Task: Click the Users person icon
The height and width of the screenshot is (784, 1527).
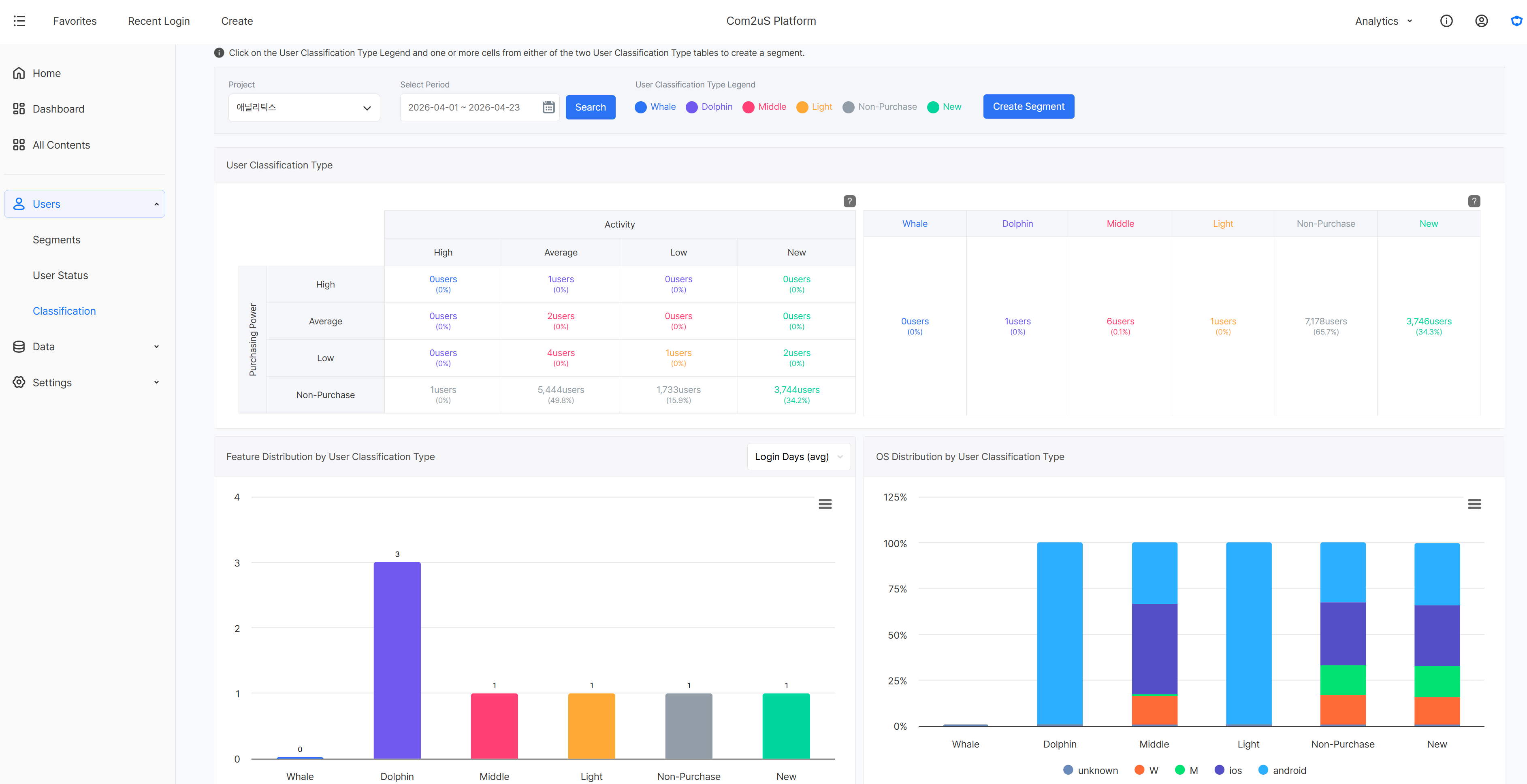Action: tap(19, 204)
